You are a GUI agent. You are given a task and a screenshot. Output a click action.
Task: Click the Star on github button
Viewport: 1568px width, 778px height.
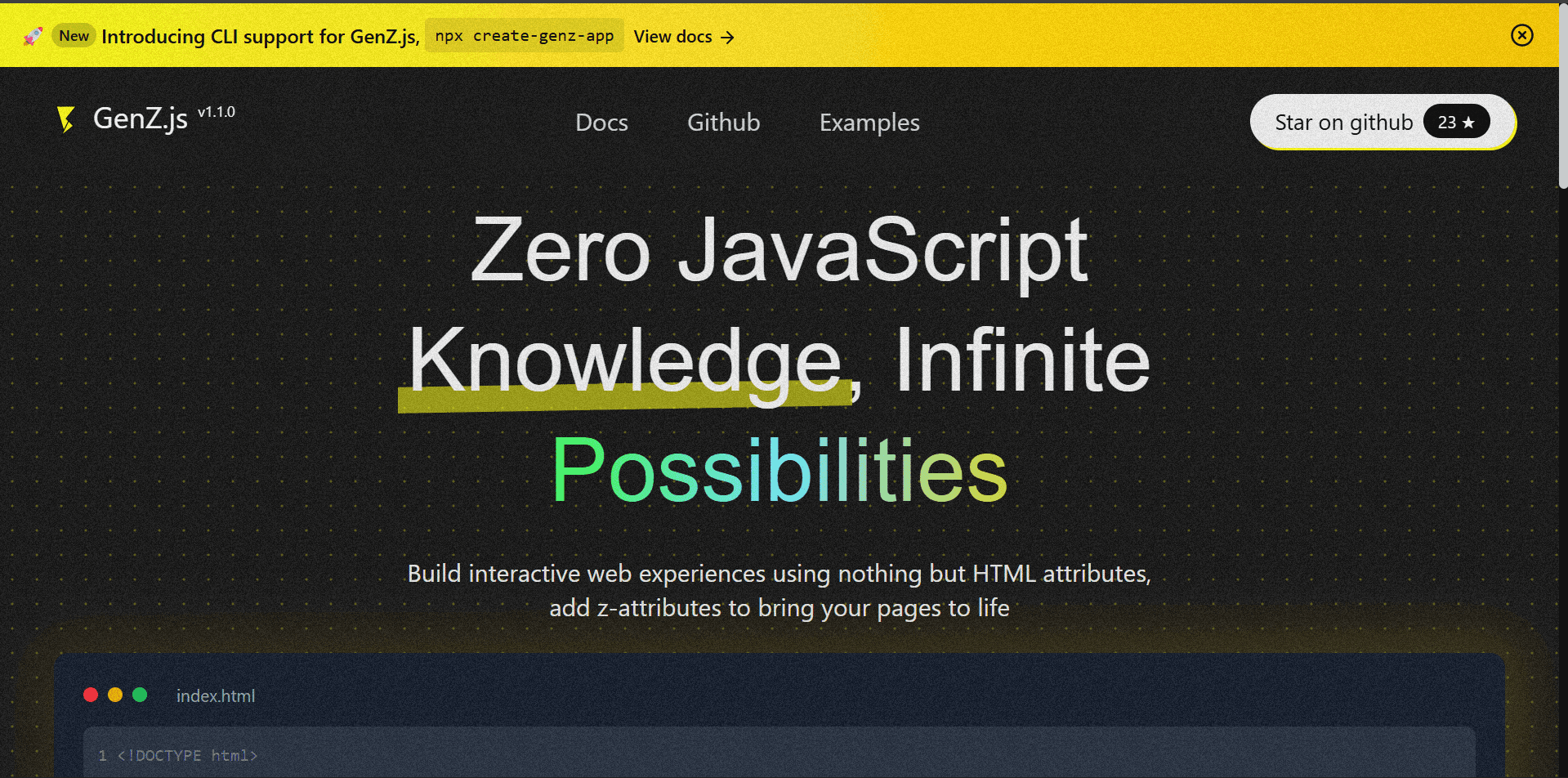[x=1383, y=122]
